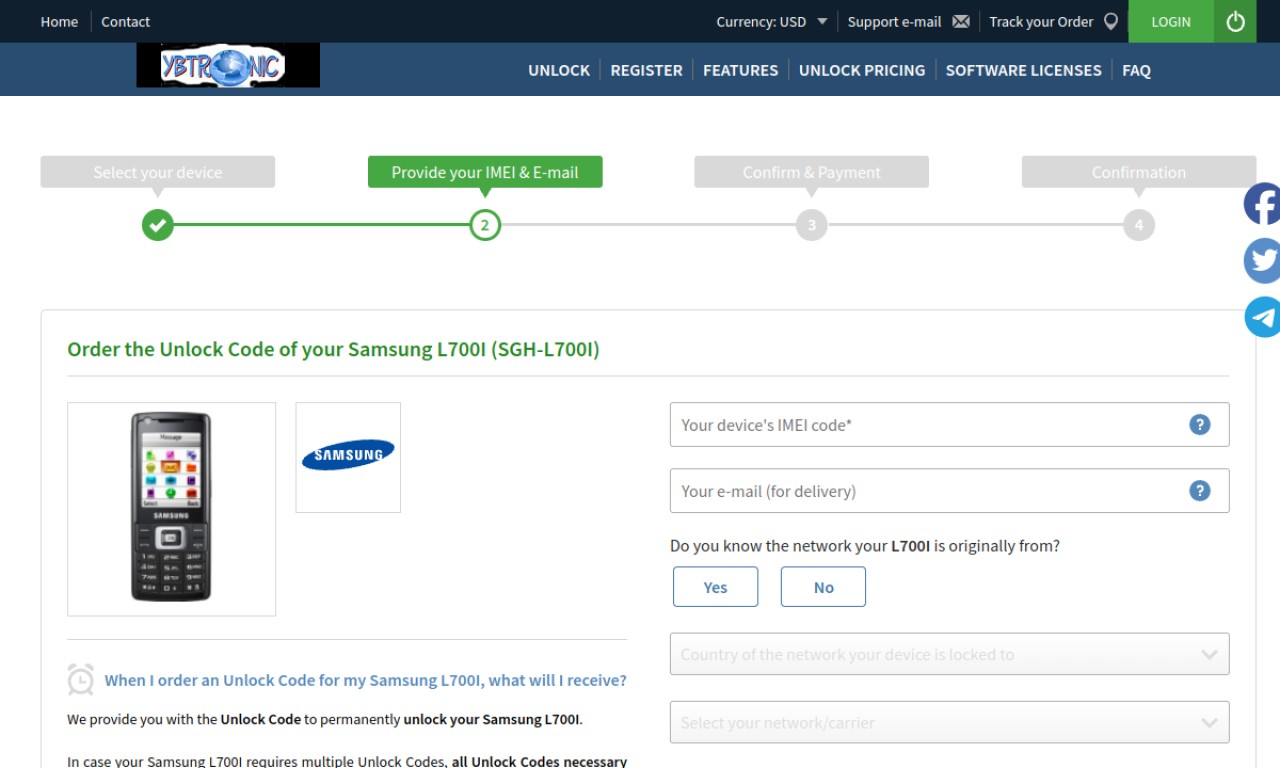The width and height of the screenshot is (1280, 768).
Task: Open the Currency USD dropdown
Action: coord(771,21)
